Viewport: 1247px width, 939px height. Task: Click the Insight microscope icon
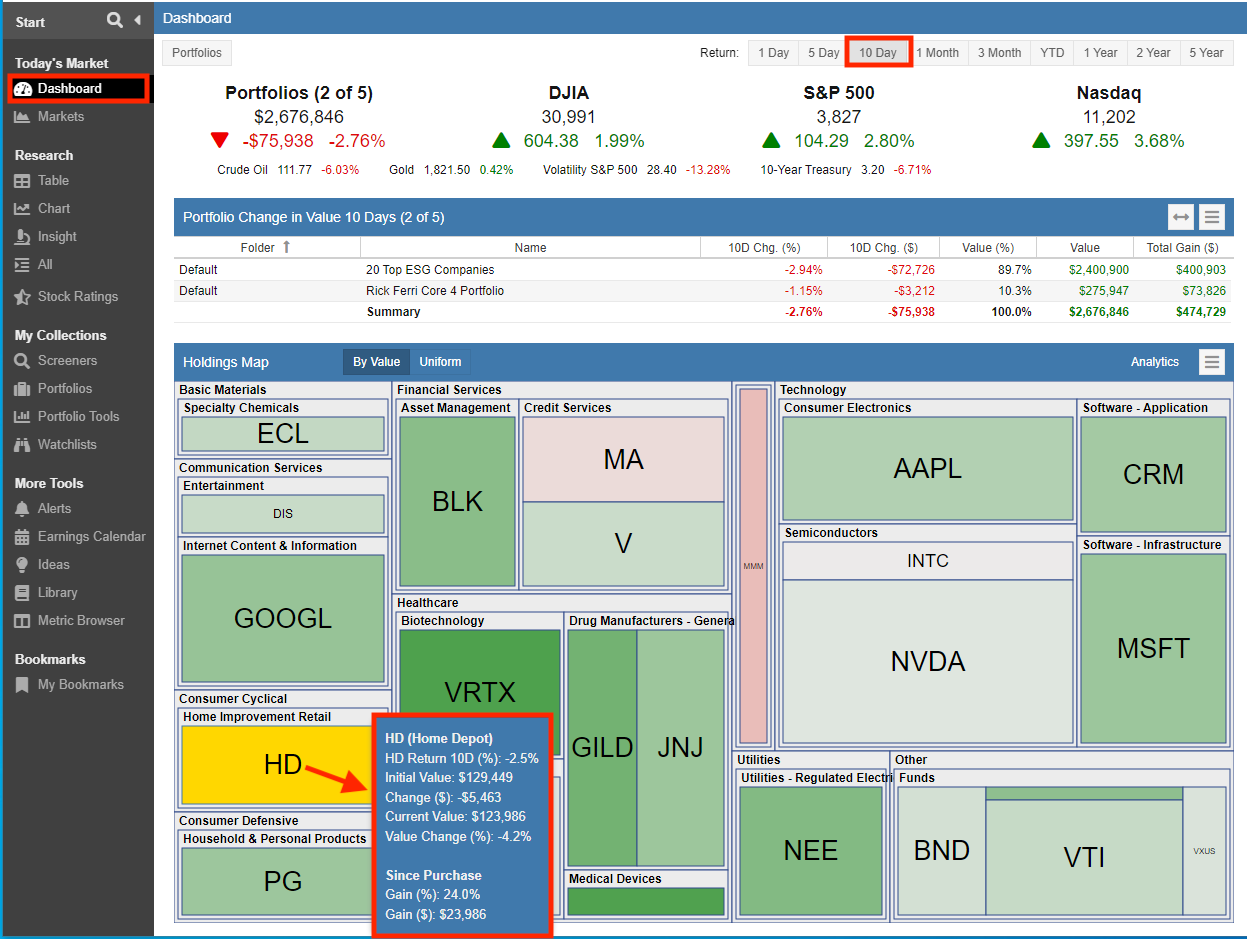(x=22, y=237)
